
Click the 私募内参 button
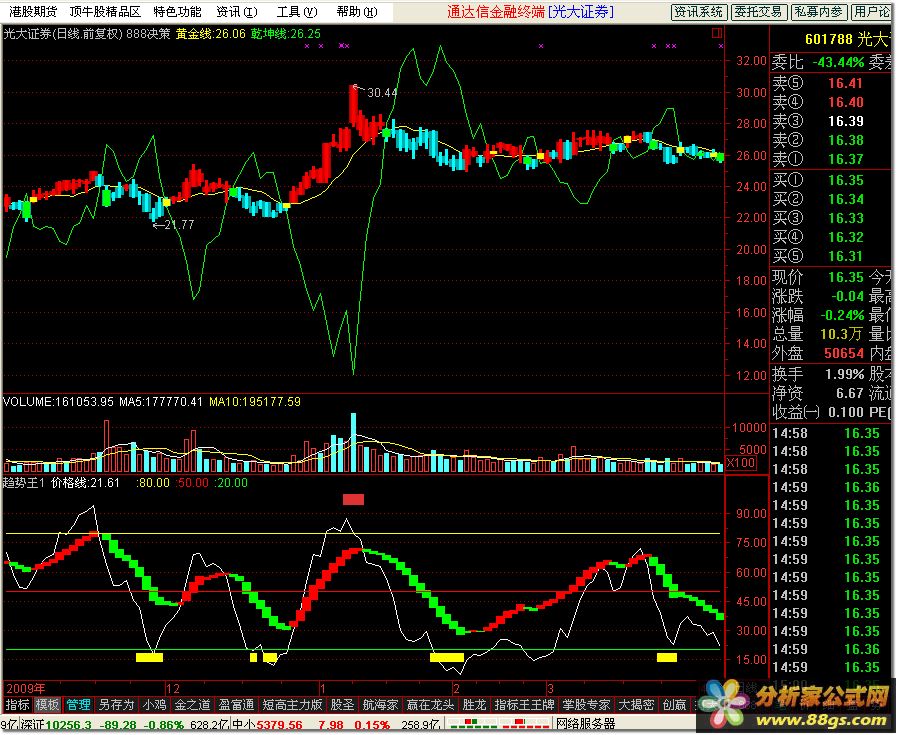818,12
